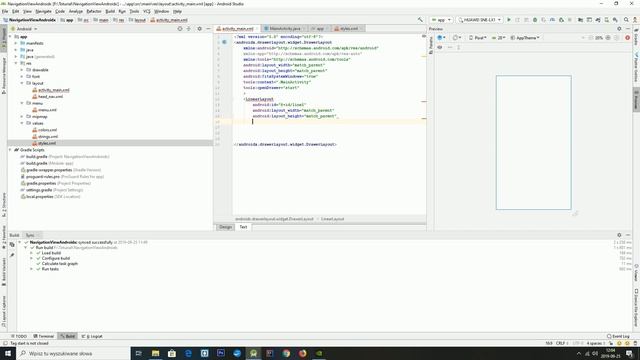
Task: Click the pin icon in Build panel sidebar
Action: pyautogui.click(x=12, y=255)
